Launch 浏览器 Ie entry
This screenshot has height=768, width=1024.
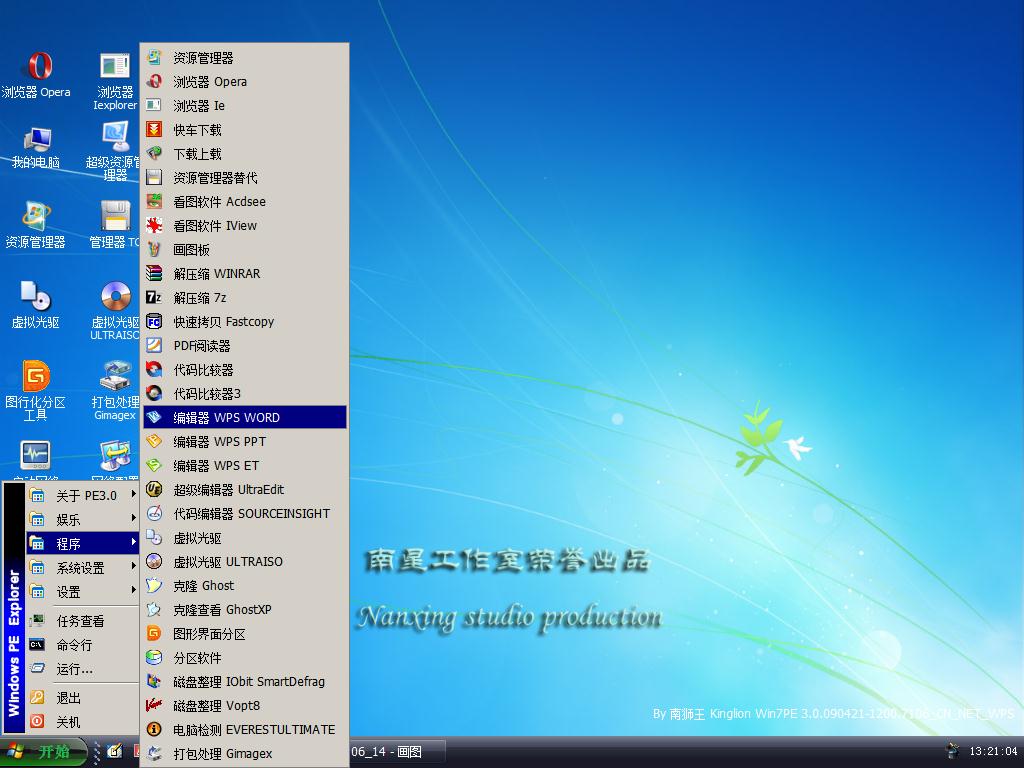point(245,105)
